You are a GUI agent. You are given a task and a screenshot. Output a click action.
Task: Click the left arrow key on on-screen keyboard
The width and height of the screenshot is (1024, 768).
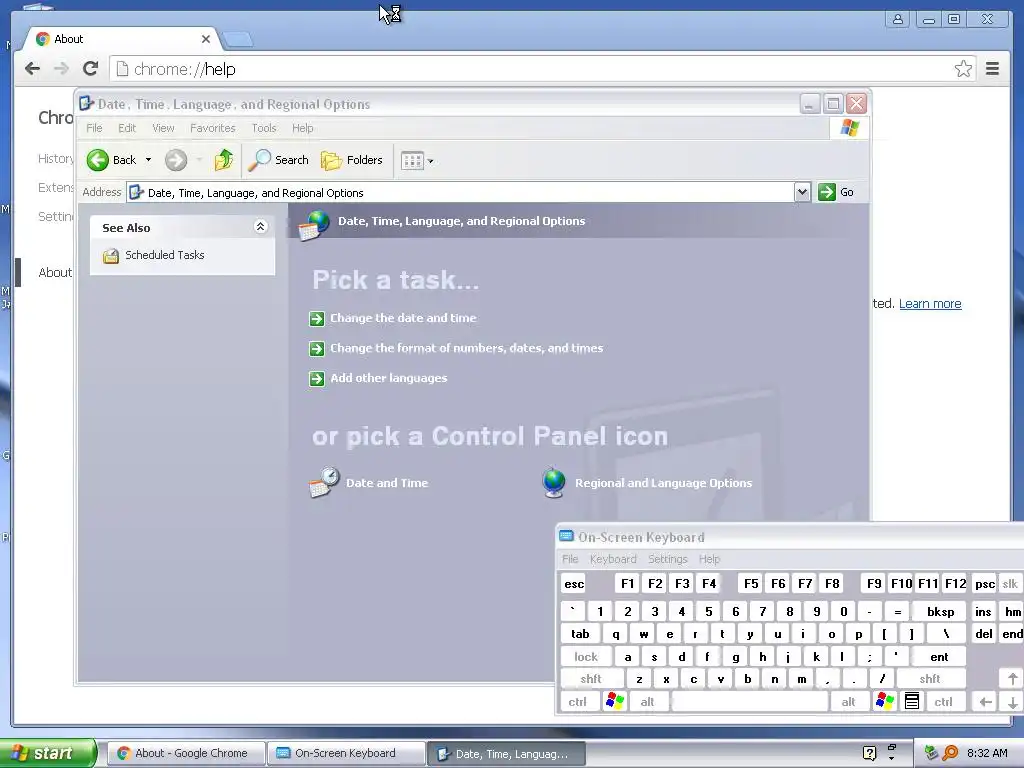tap(985, 702)
